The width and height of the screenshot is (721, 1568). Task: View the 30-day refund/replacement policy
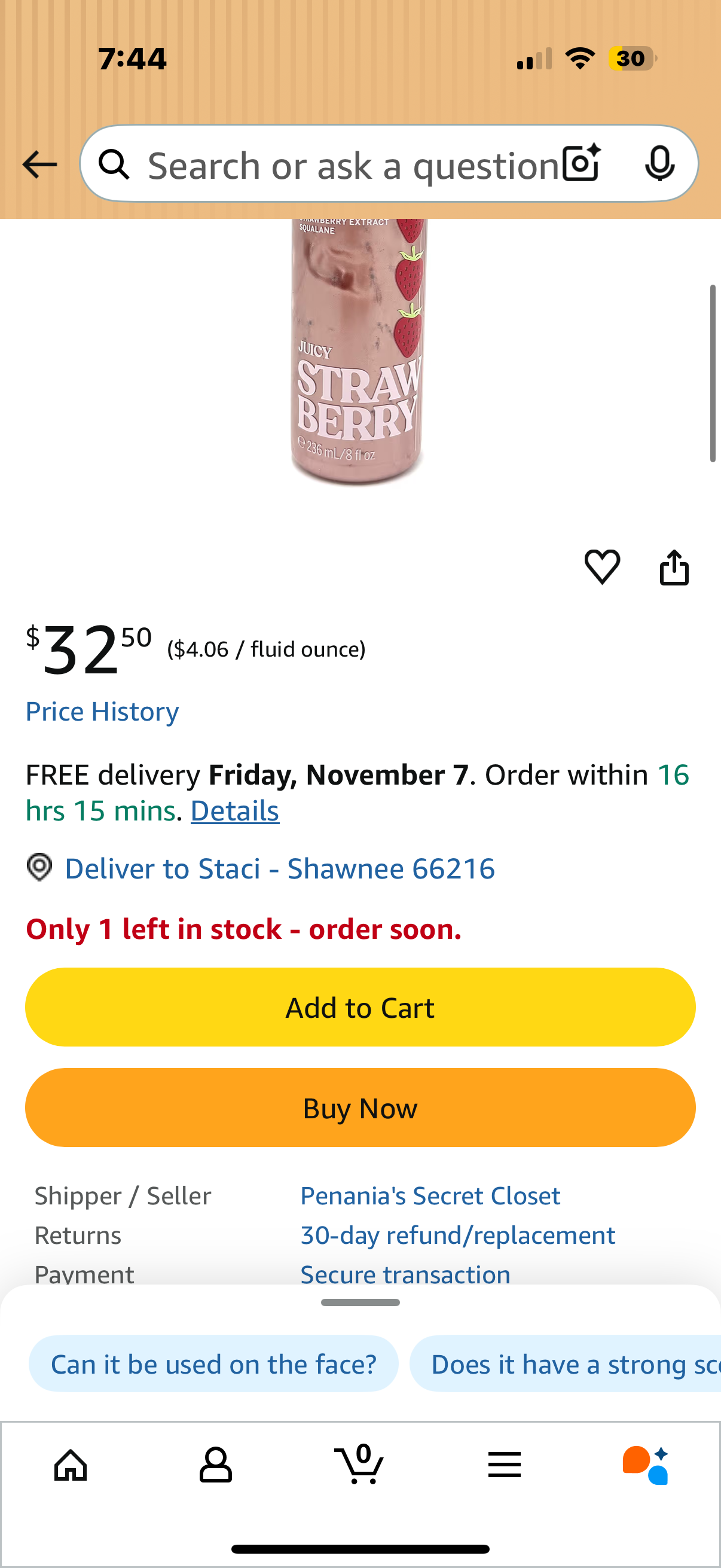457,1234
